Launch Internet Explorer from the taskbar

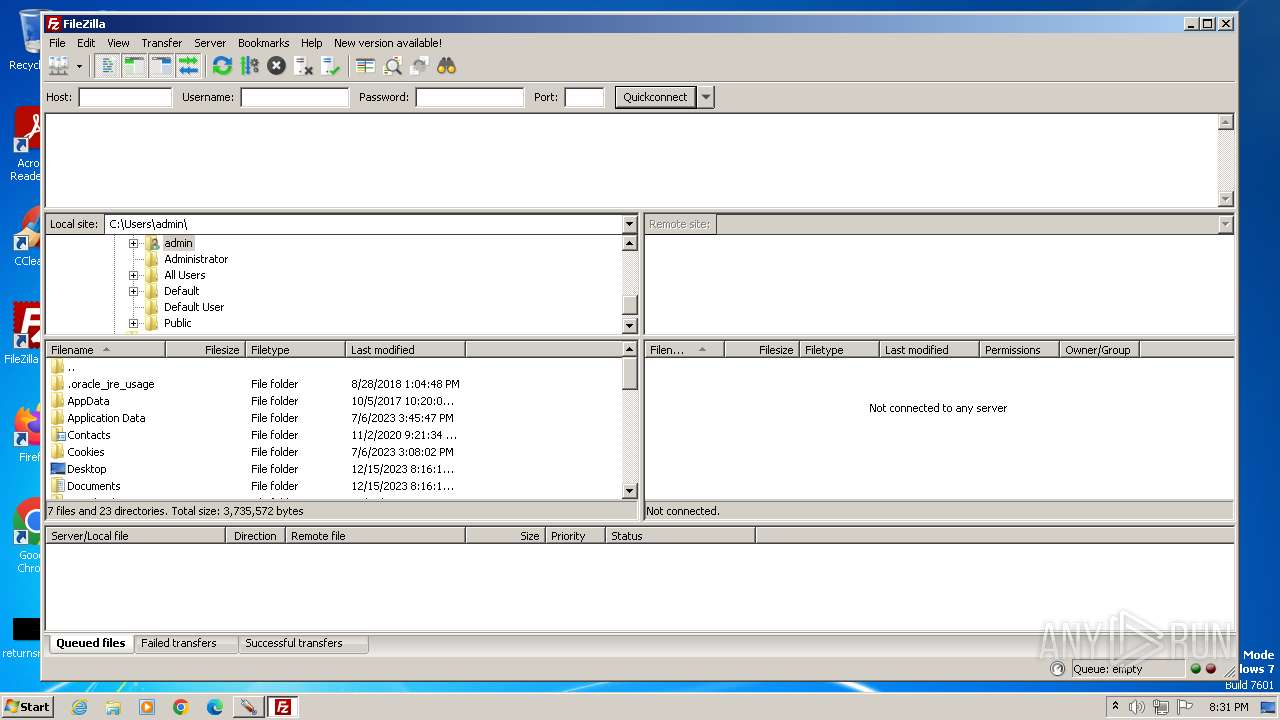[x=79, y=707]
